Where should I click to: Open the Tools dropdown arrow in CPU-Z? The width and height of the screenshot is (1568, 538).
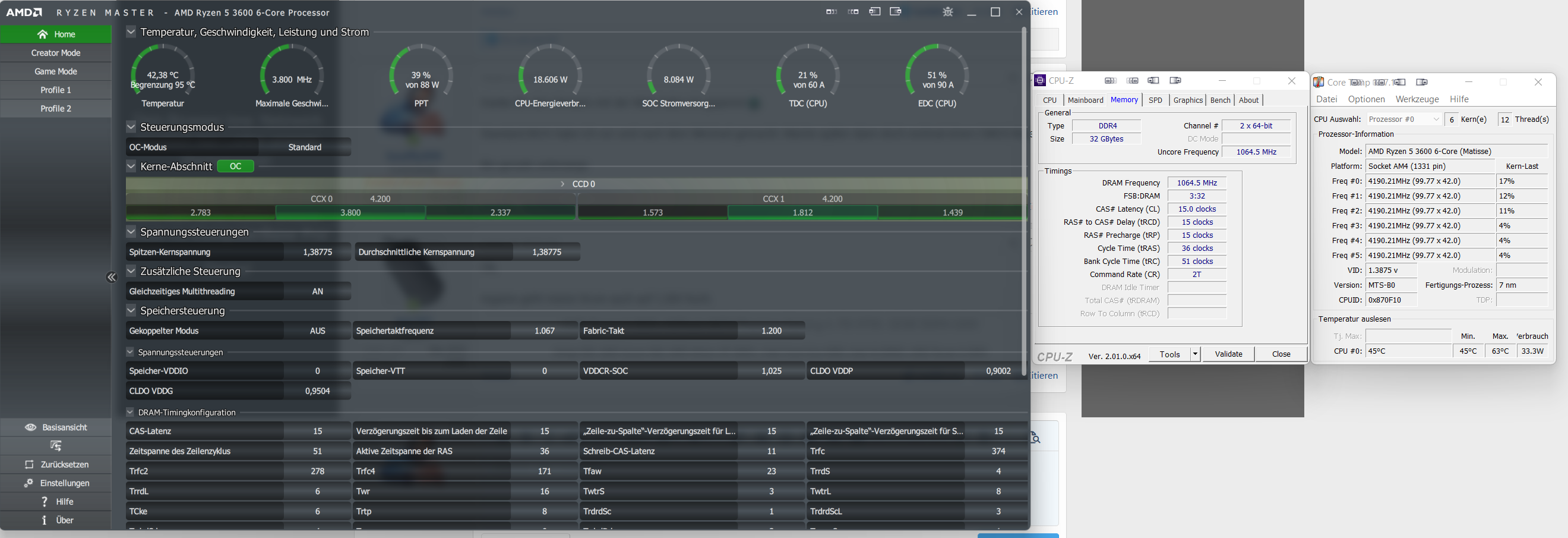pos(1195,354)
